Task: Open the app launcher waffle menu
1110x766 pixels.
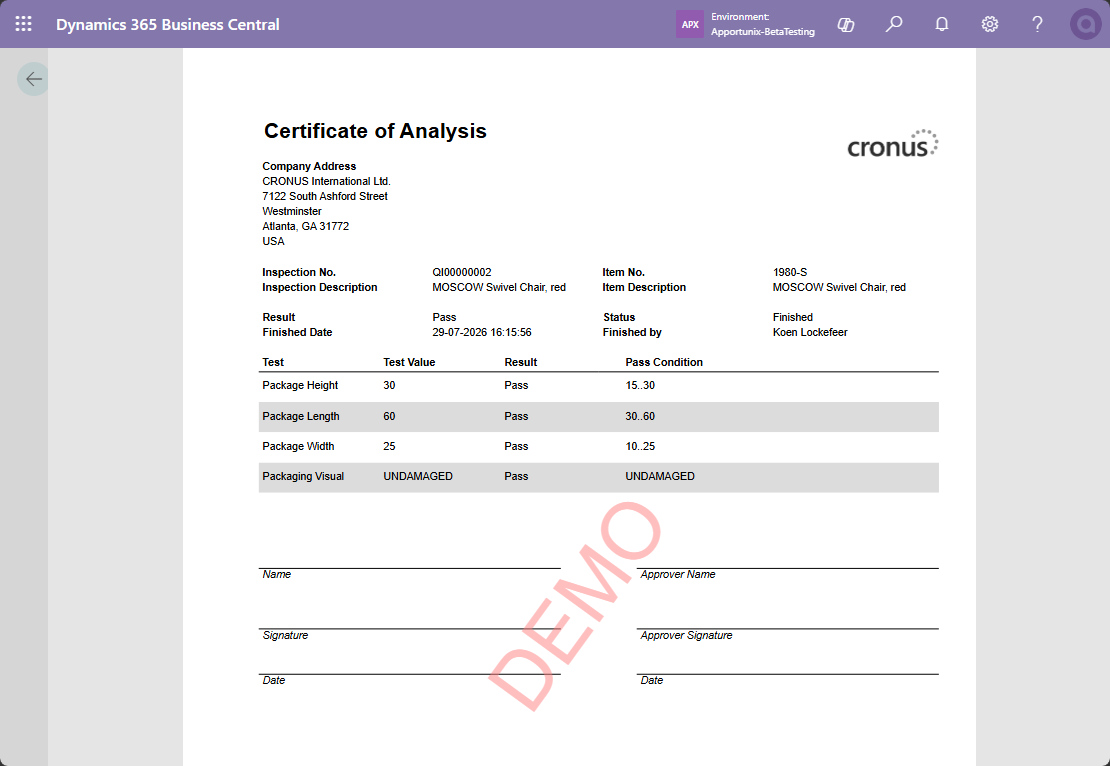Action: tap(23, 24)
